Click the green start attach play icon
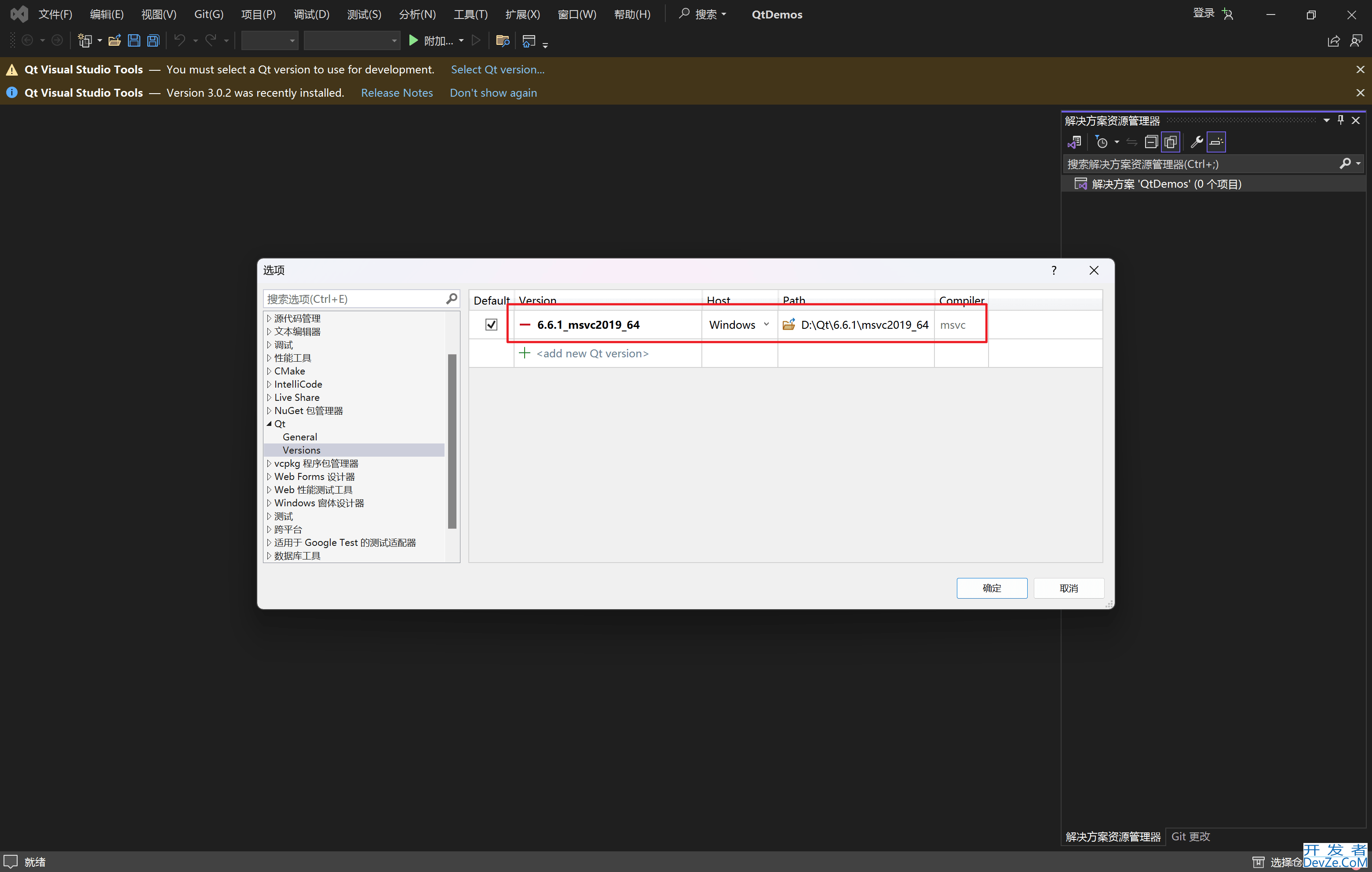Viewport: 1372px width, 872px height. tap(414, 40)
